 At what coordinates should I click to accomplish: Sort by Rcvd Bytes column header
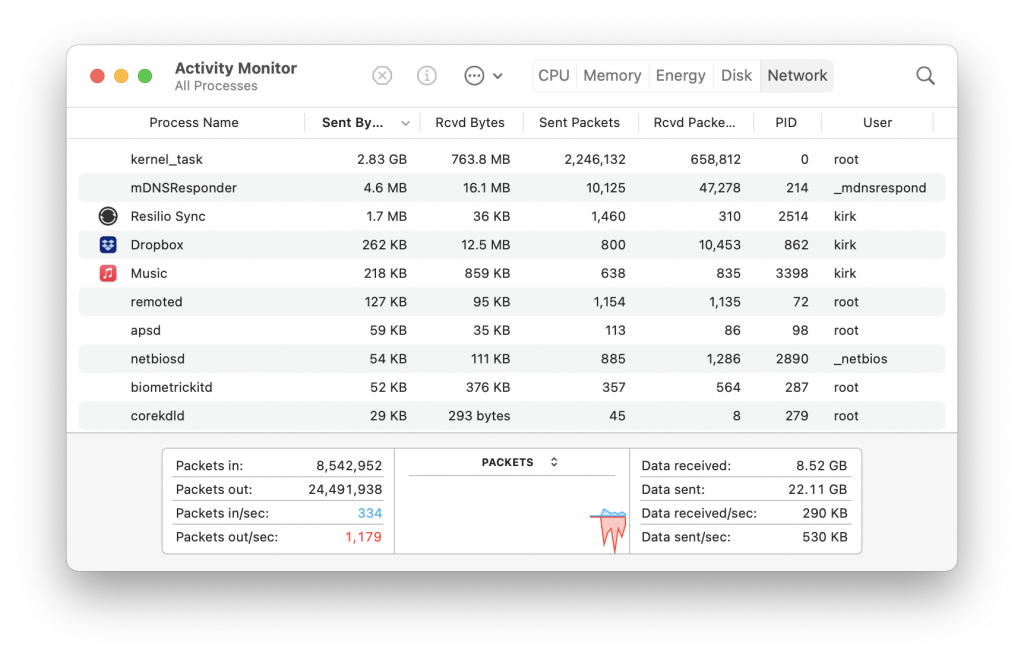pyautogui.click(x=470, y=123)
